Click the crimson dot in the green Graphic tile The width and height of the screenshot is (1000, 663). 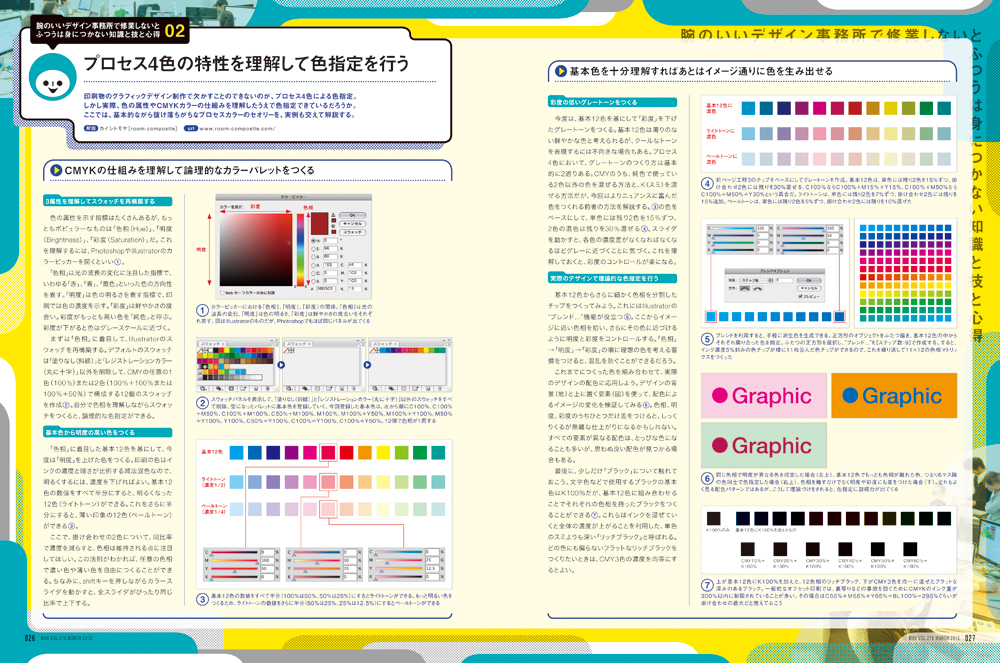click(720, 445)
